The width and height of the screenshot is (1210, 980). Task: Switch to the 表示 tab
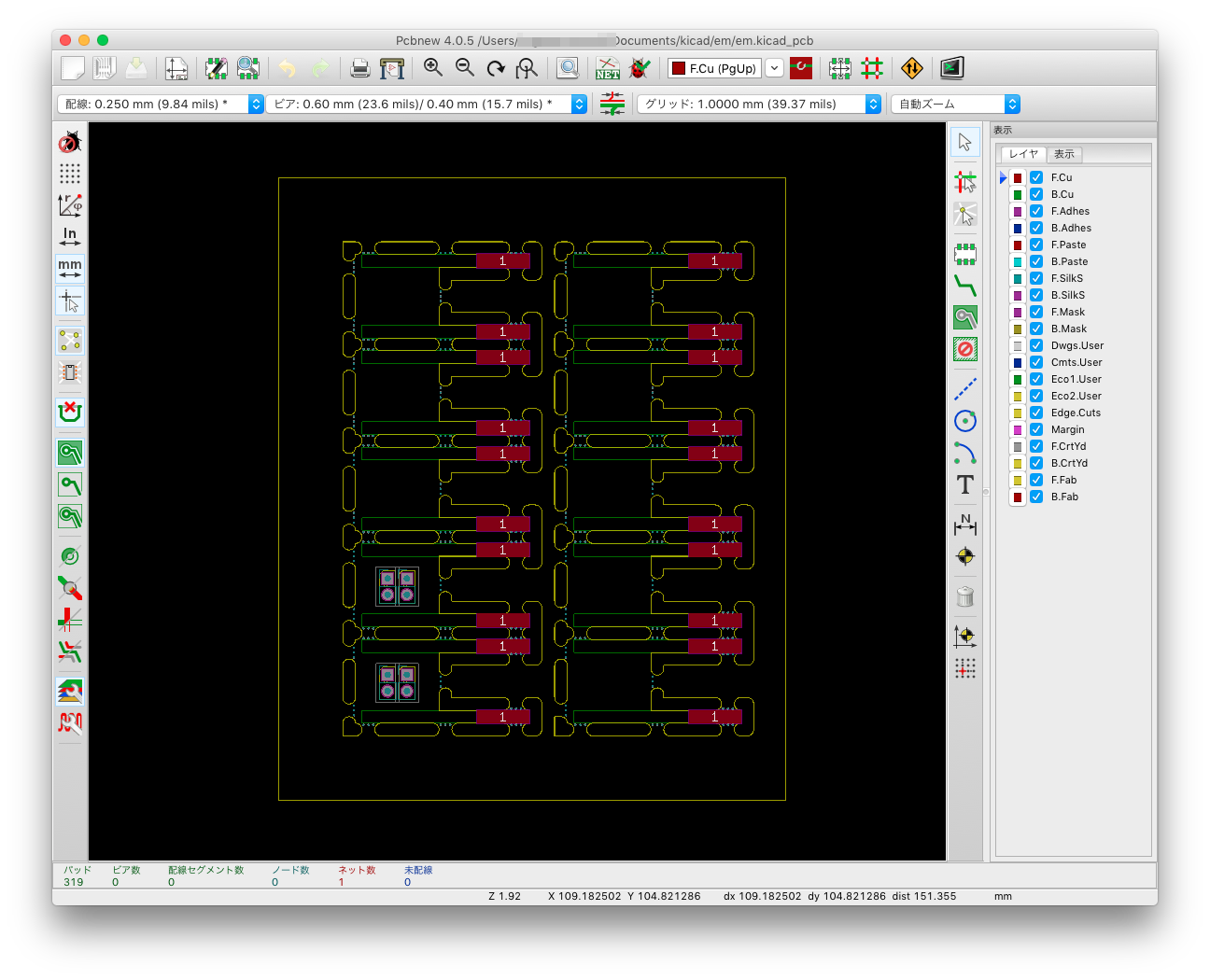[x=1064, y=154]
